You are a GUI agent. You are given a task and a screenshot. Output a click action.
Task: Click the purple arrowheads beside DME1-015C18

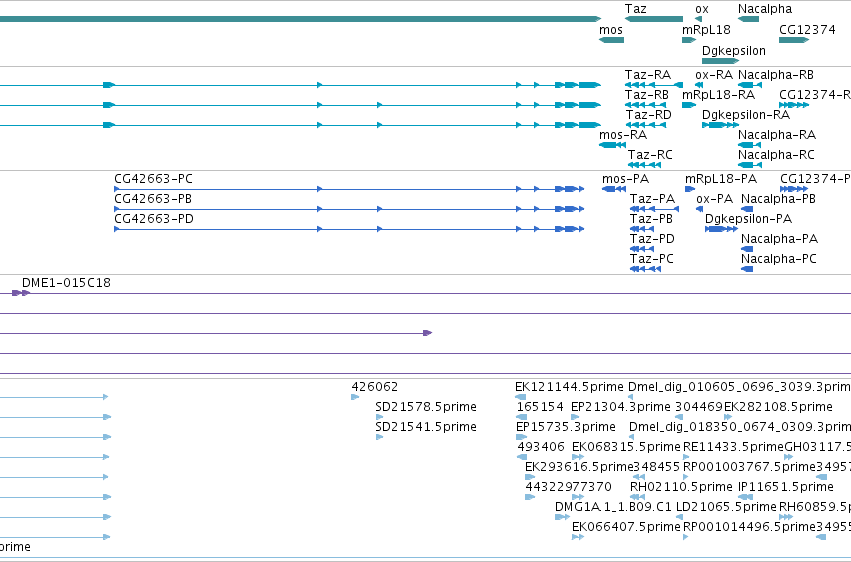pyautogui.click(x=21, y=293)
